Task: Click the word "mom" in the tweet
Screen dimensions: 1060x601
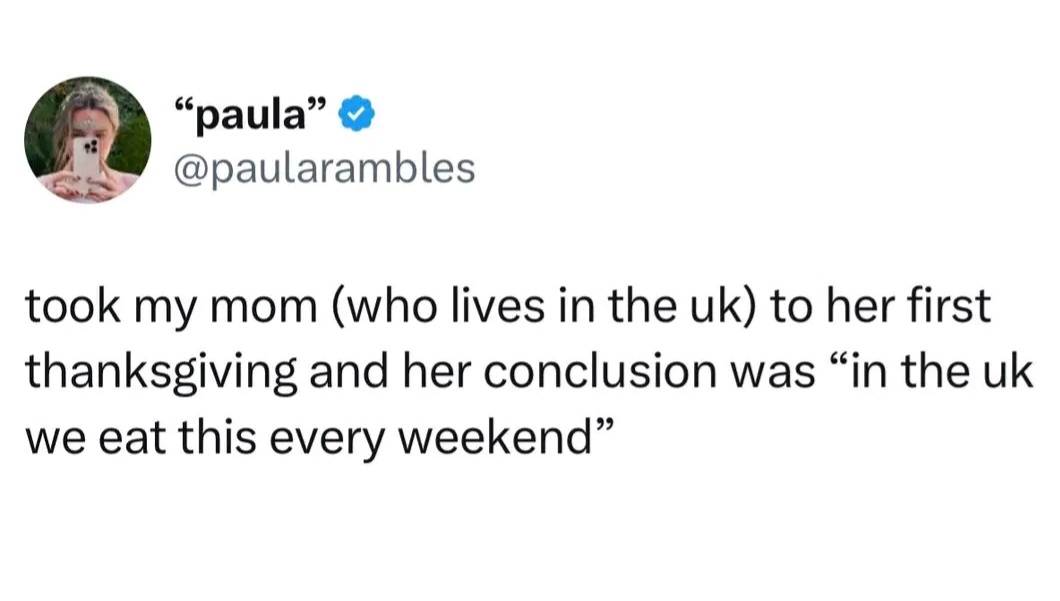Action: 257,310
